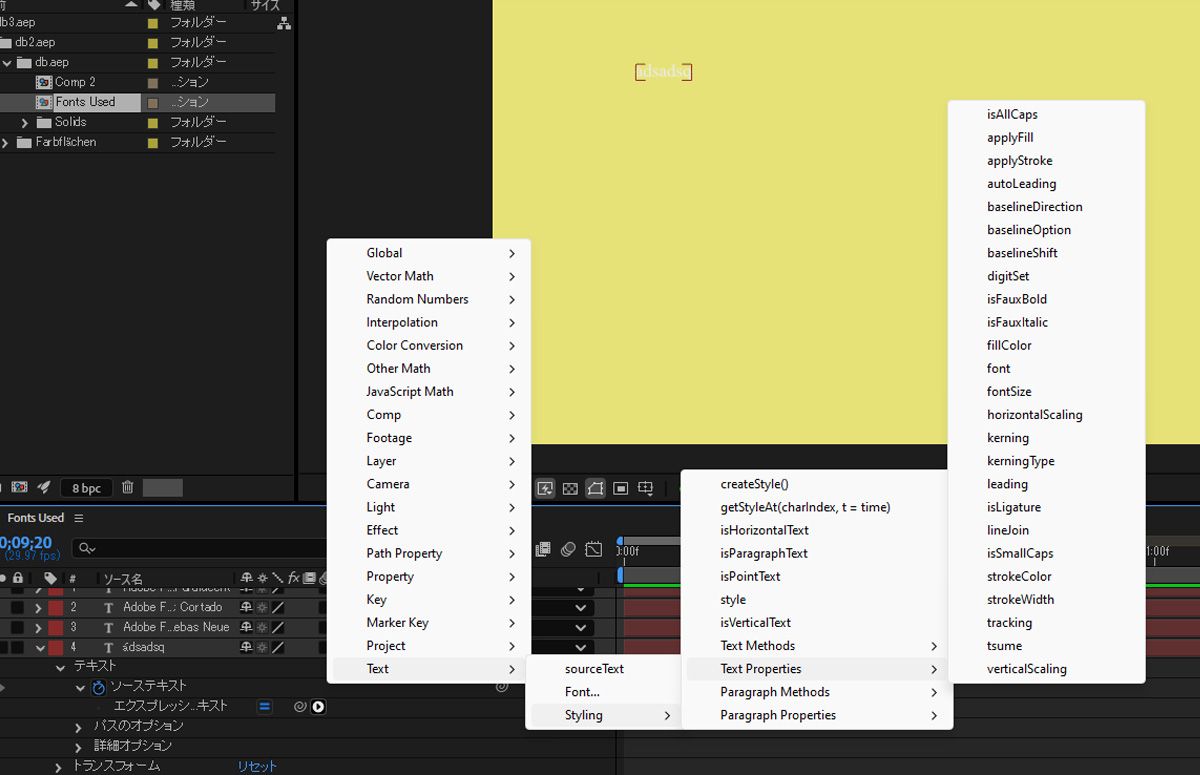1200x775 pixels.
Task: Click the 種類 column header in project panel
Action: pyautogui.click(x=181, y=6)
